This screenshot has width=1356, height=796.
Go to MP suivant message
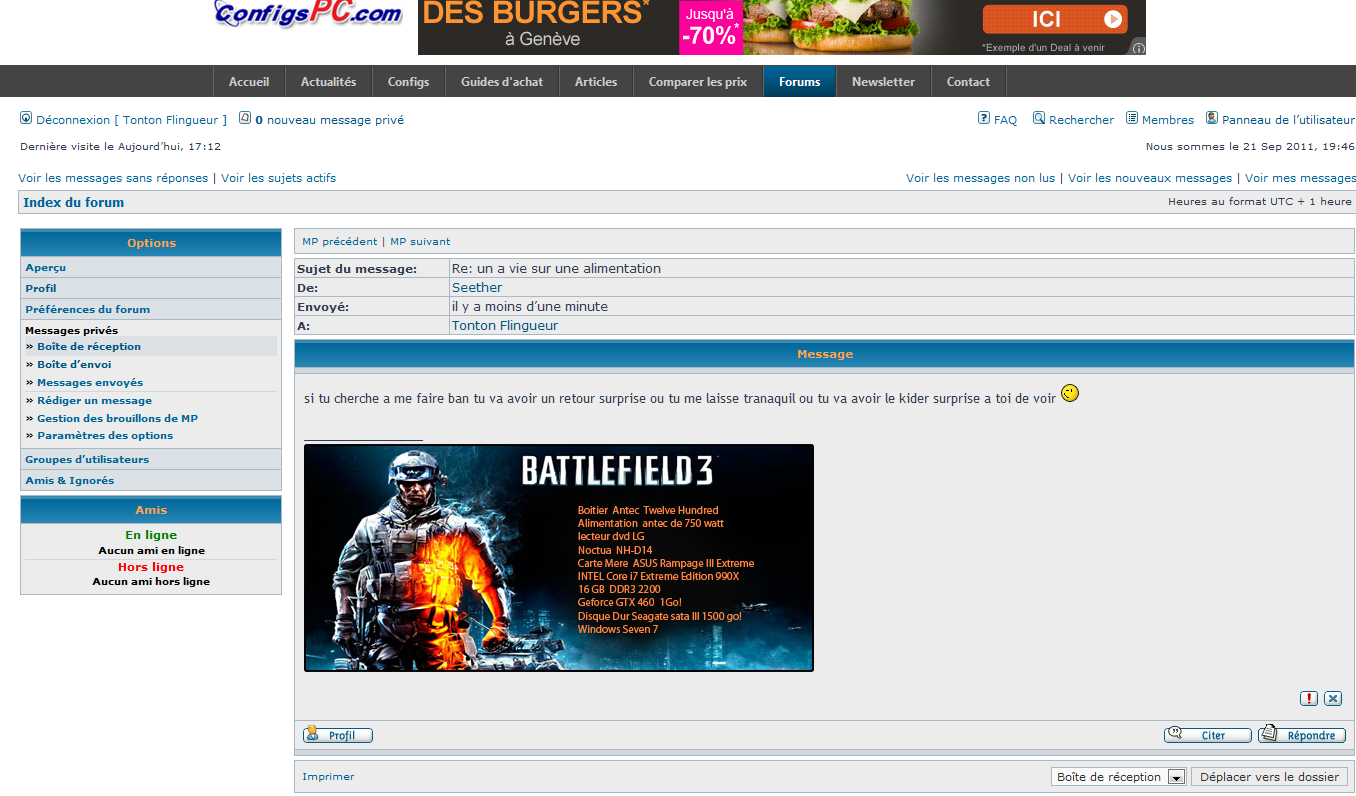click(420, 241)
